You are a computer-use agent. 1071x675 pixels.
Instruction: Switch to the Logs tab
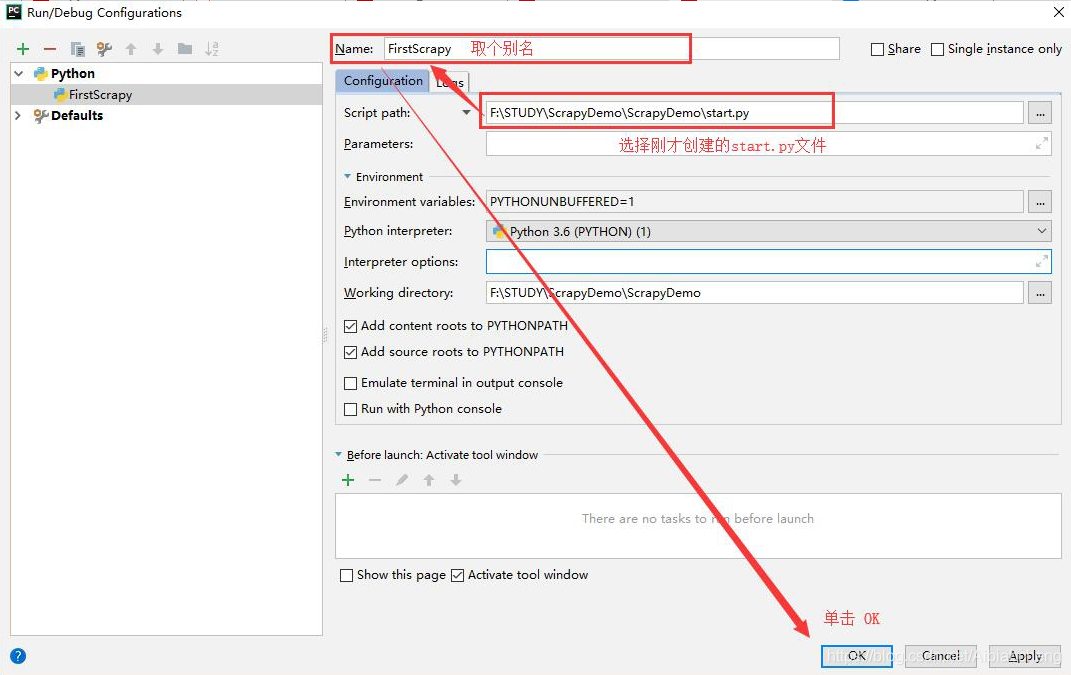tap(449, 81)
